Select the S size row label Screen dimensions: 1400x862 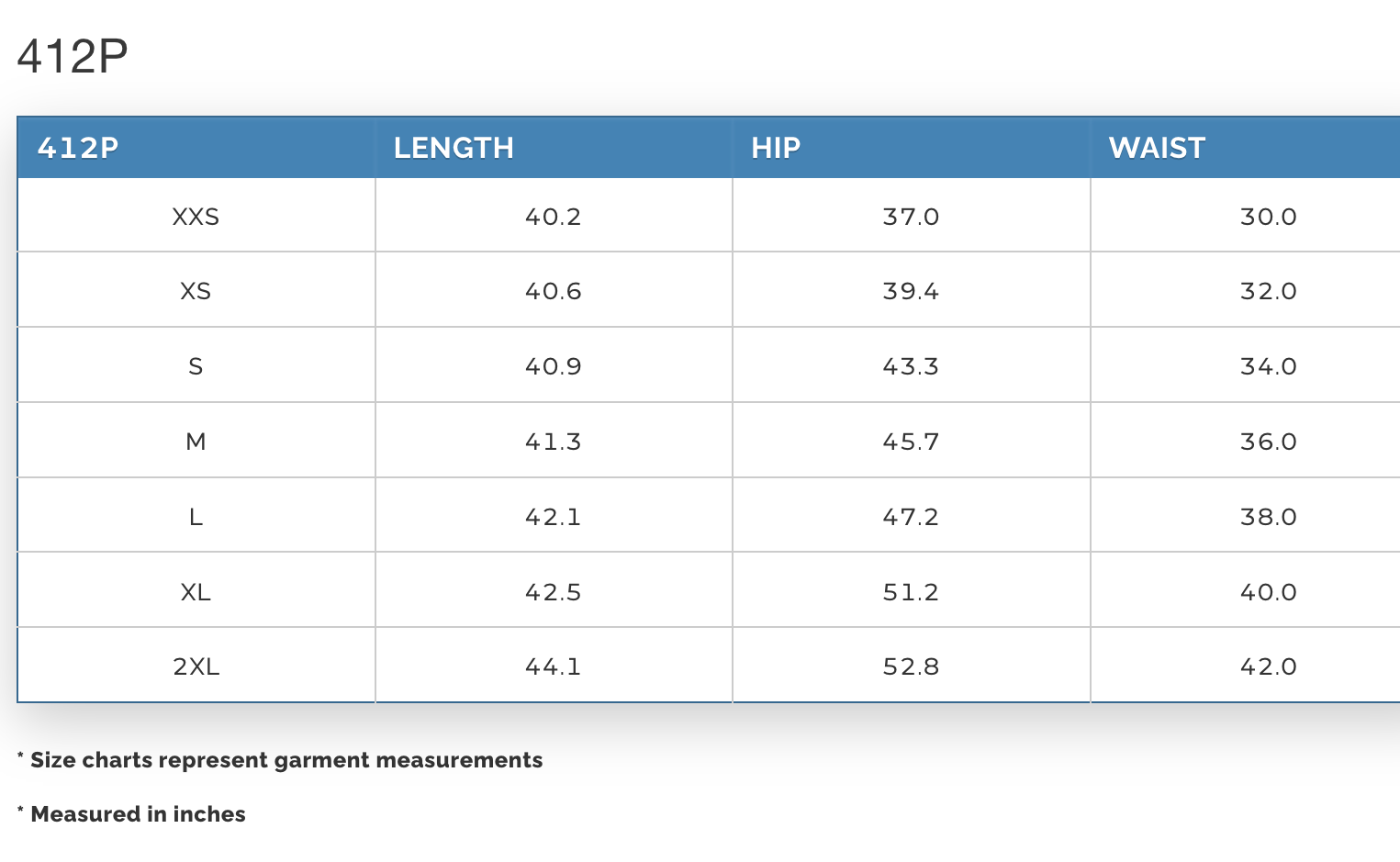coord(196,366)
